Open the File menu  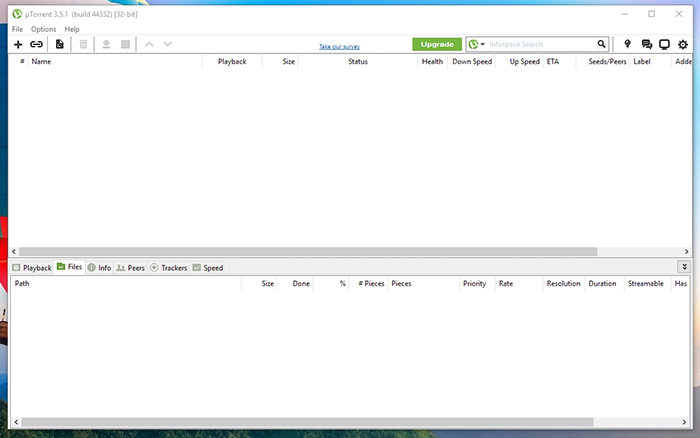pos(17,29)
